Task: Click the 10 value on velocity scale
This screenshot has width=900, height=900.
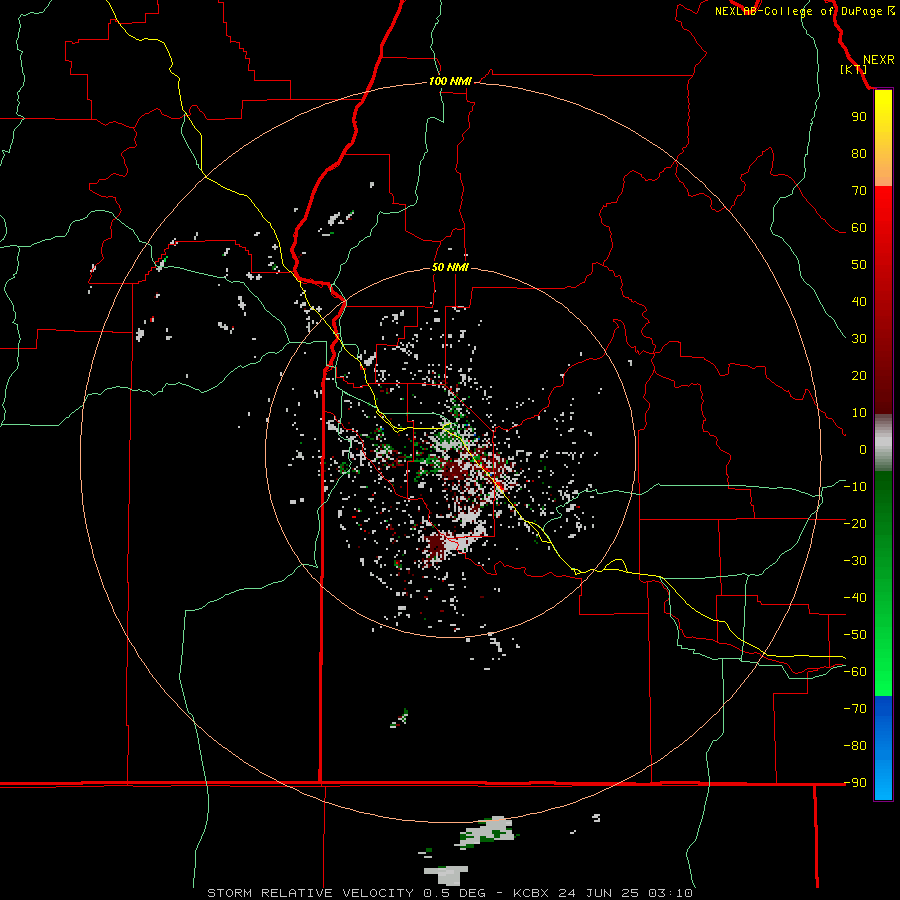Action: tap(859, 413)
